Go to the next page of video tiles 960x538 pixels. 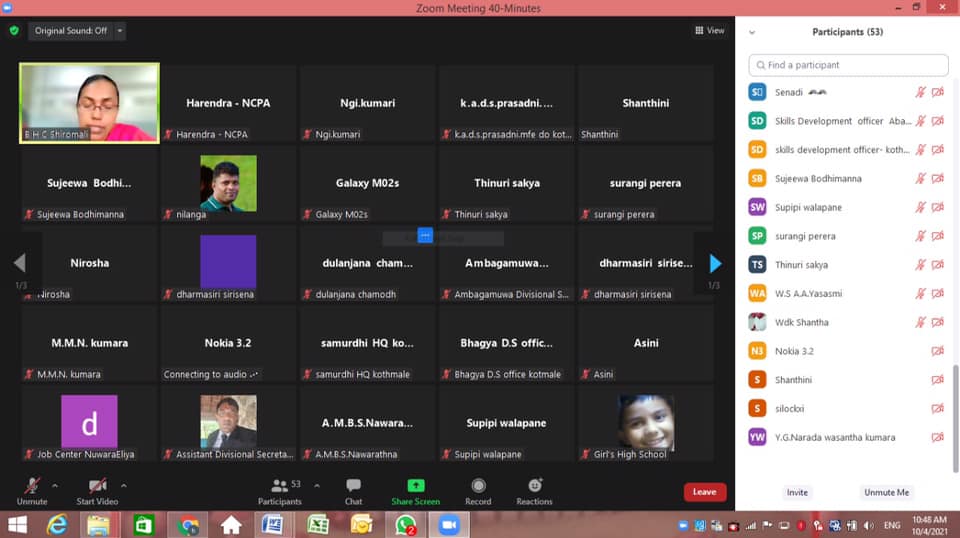click(714, 264)
